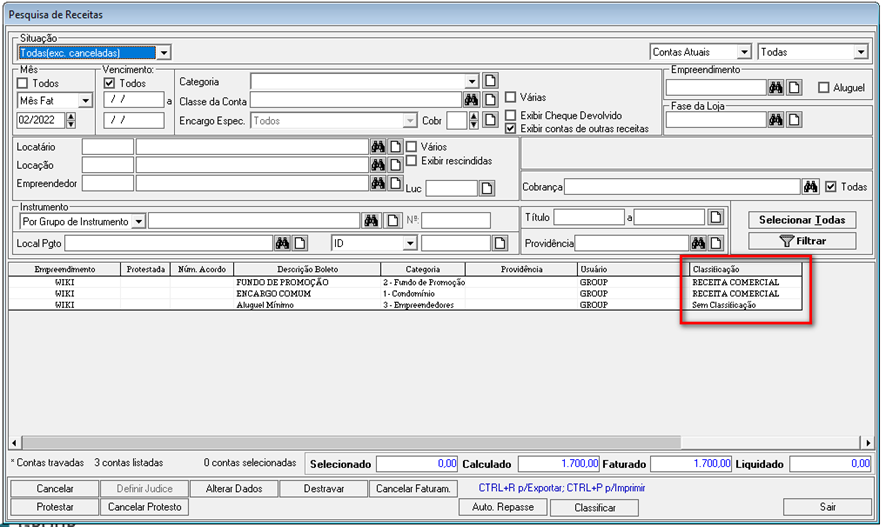Click the Protestada column header
The image size is (886, 527).
145,269
